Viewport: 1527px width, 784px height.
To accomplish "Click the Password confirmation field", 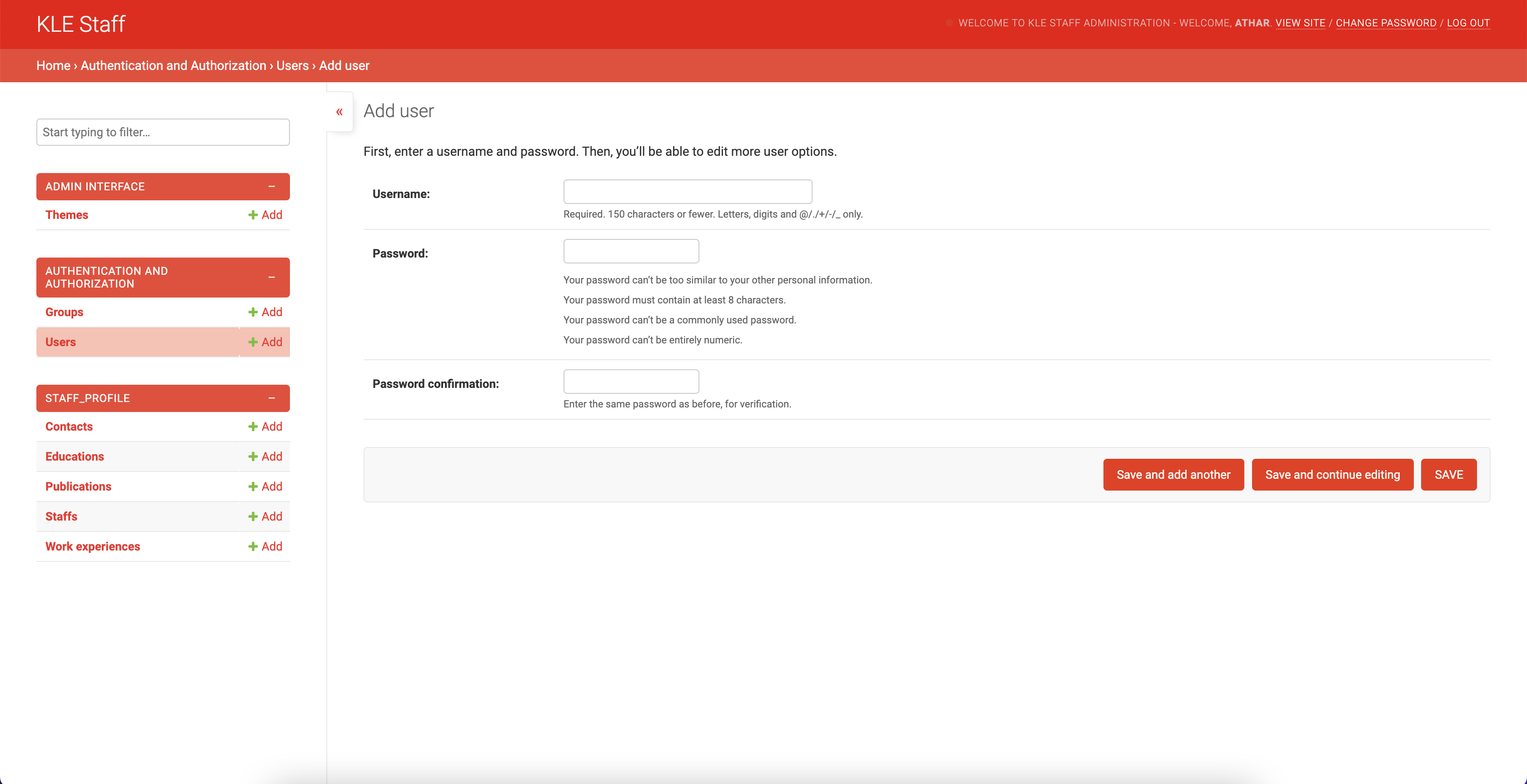I will (x=631, y=381).
